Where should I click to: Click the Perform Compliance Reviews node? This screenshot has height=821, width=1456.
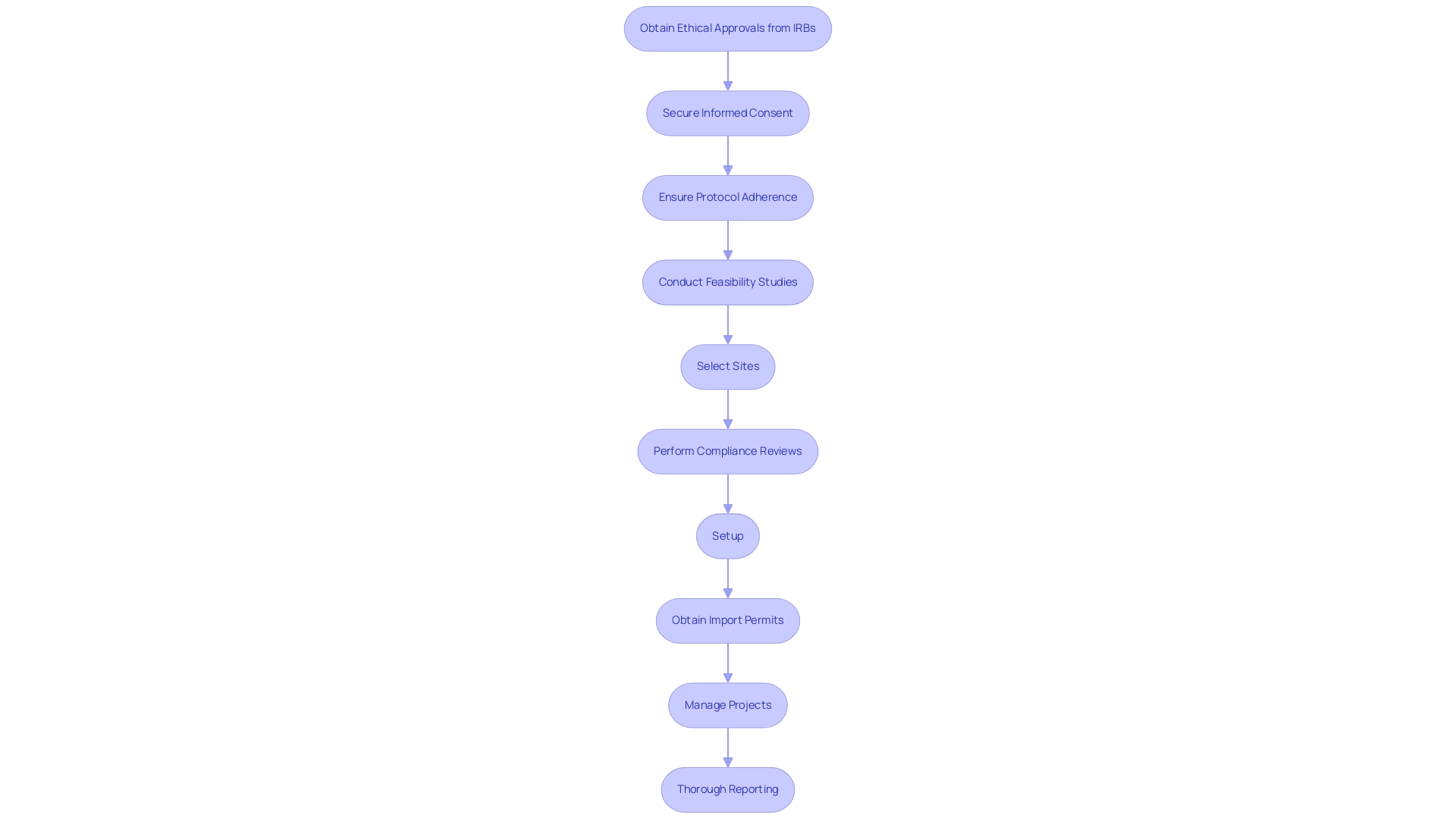tap(728, 451)
